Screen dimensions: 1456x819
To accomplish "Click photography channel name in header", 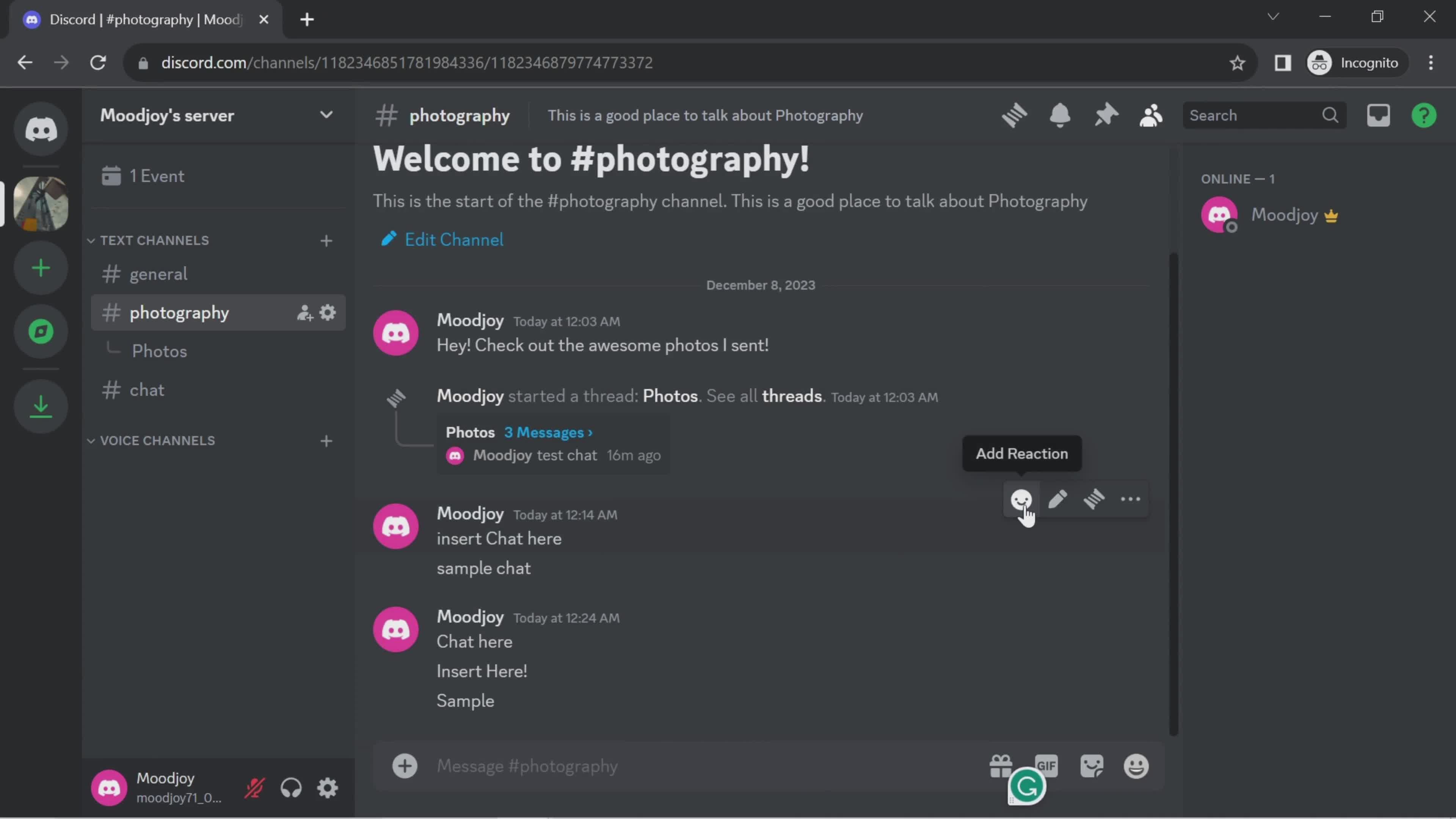I will pos(459,115).
